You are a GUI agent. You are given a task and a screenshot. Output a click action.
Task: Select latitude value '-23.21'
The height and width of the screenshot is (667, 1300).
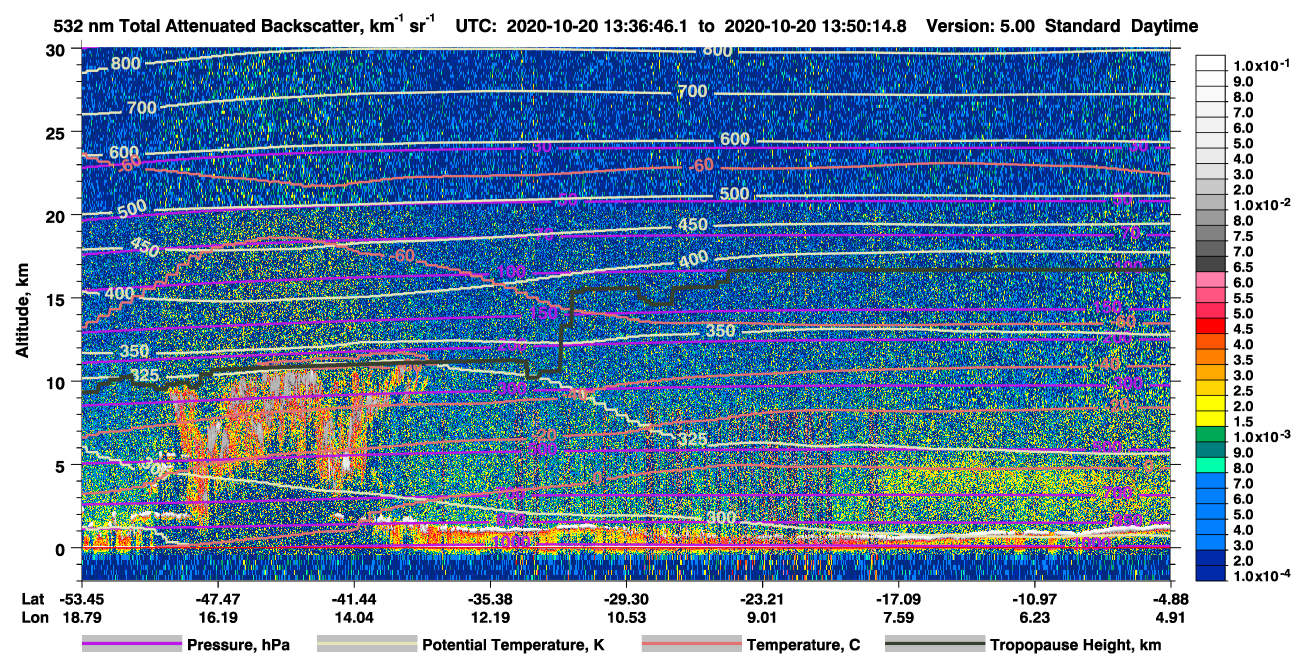click(762, 599)
